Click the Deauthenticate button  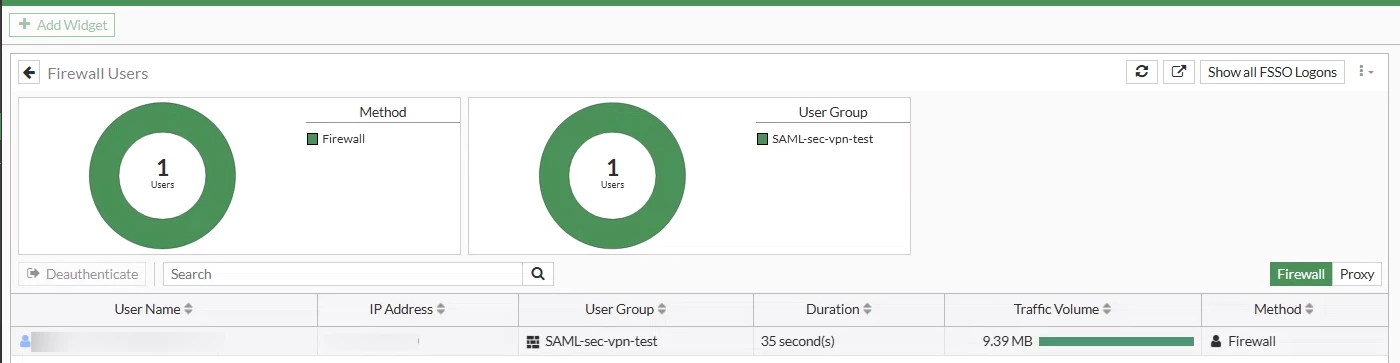tap(82, 274)
